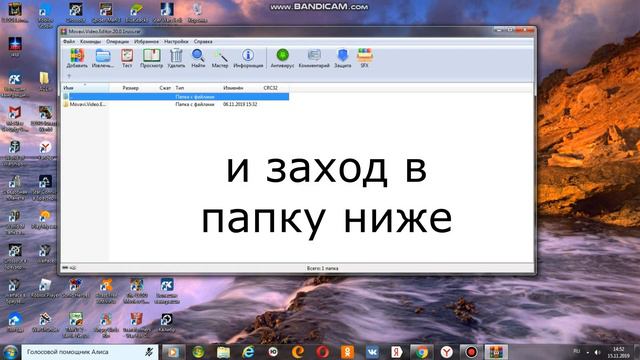Open the Windows Start button
This screenshot has width=640, height=360.
pyautogui.click(x=10, y=352)
